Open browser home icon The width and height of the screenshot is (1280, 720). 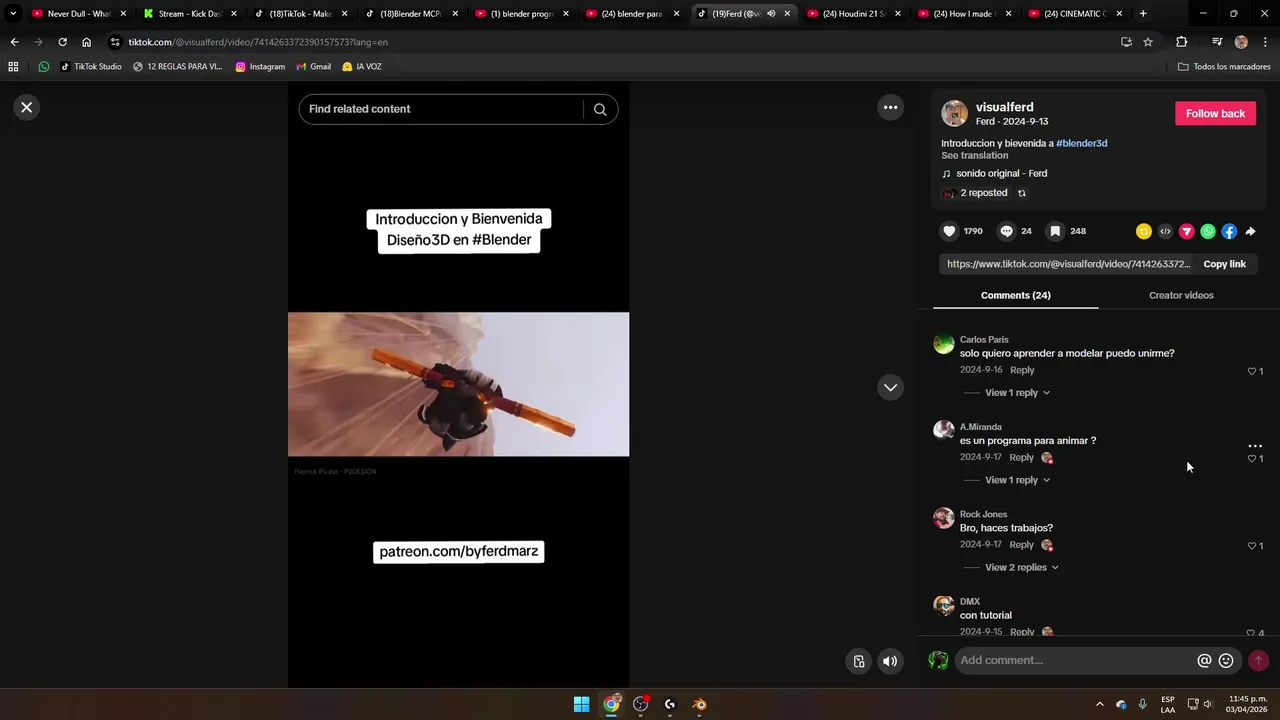pyautogui.click(x=86, y=42)
